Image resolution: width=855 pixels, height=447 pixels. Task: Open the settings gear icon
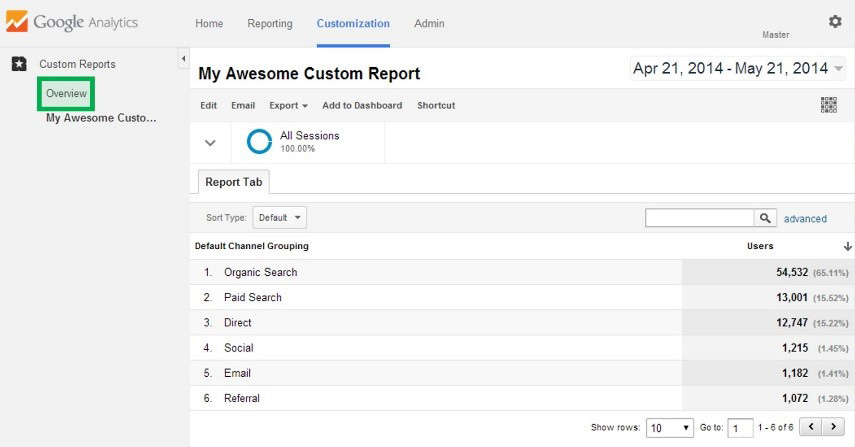[835, 21]
